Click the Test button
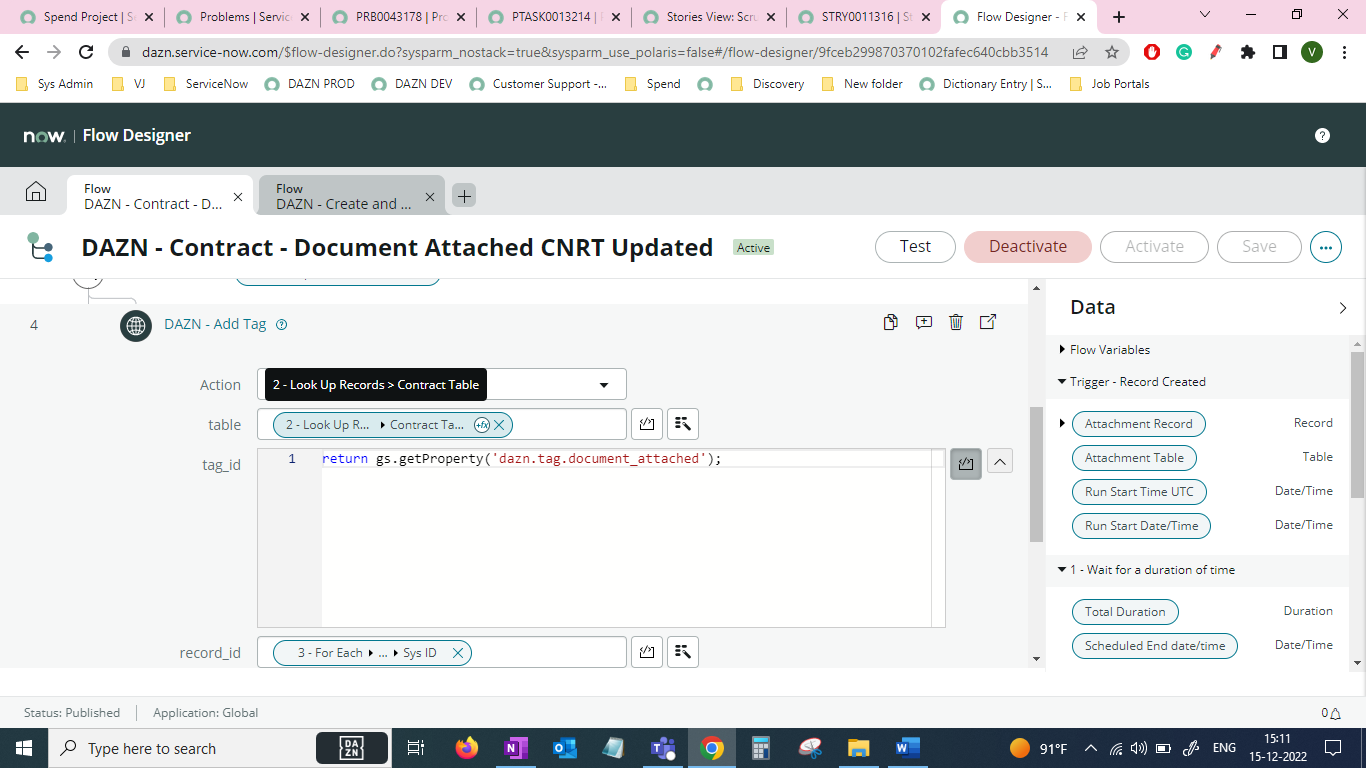 (915, 246)
